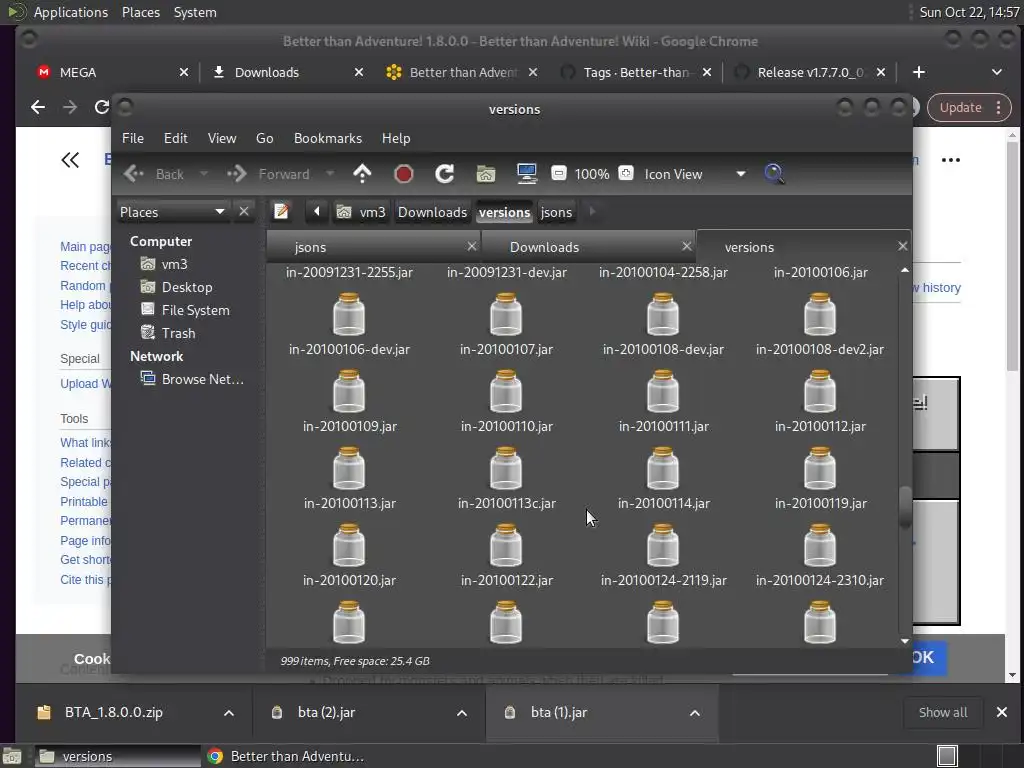Open the Icon View mode dropdown
Image resolution: width=1024 pixels, height=768 pixels.
point(695,174)
